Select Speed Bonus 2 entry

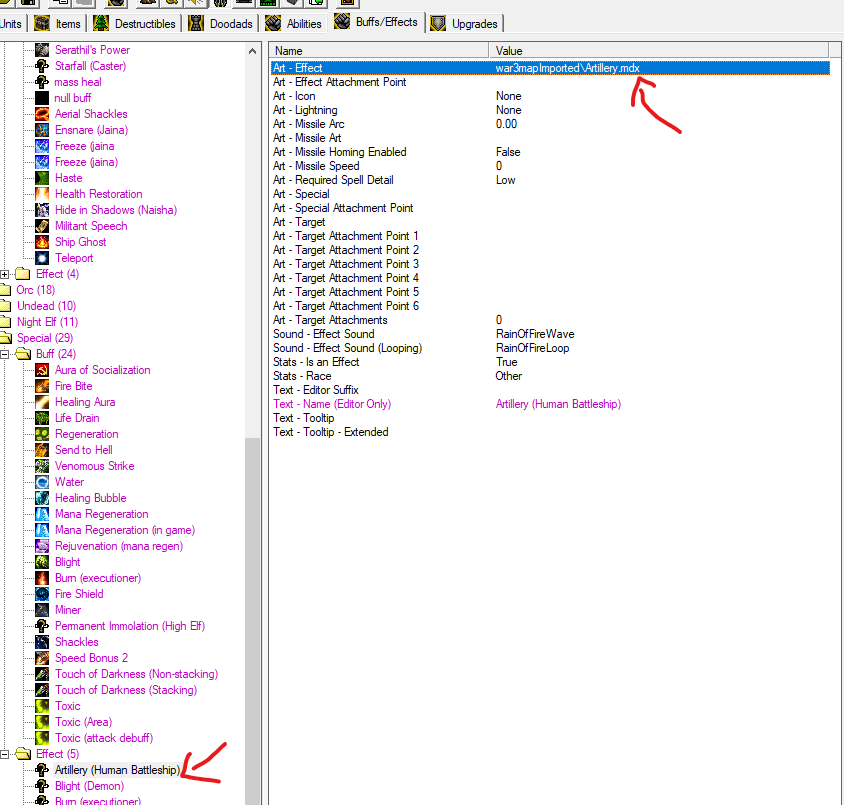92,658
